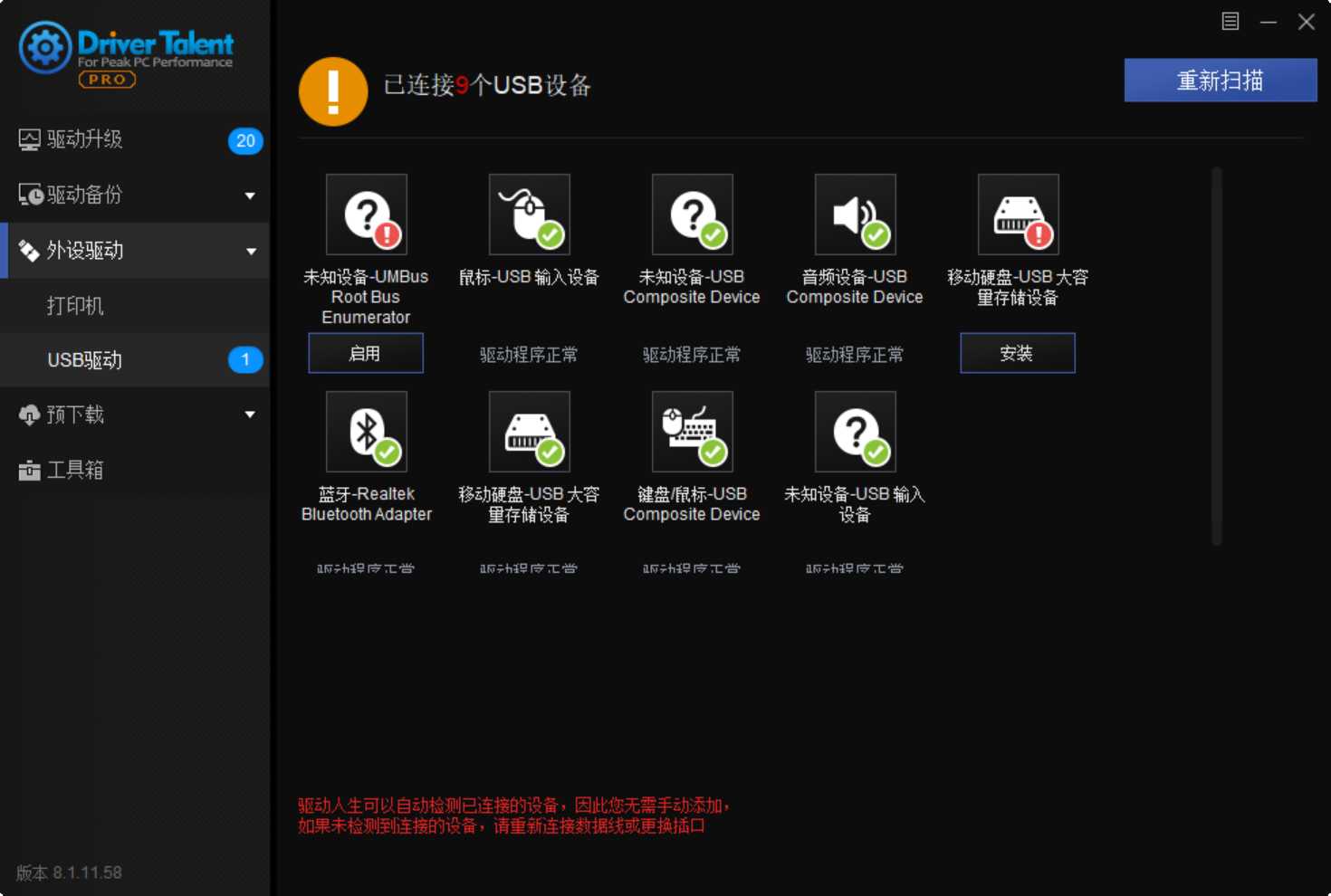Click the 预下载 cloud download icon
Image resolution: width=1331 pixels, height=896 pixels.
tap(29, 415)
